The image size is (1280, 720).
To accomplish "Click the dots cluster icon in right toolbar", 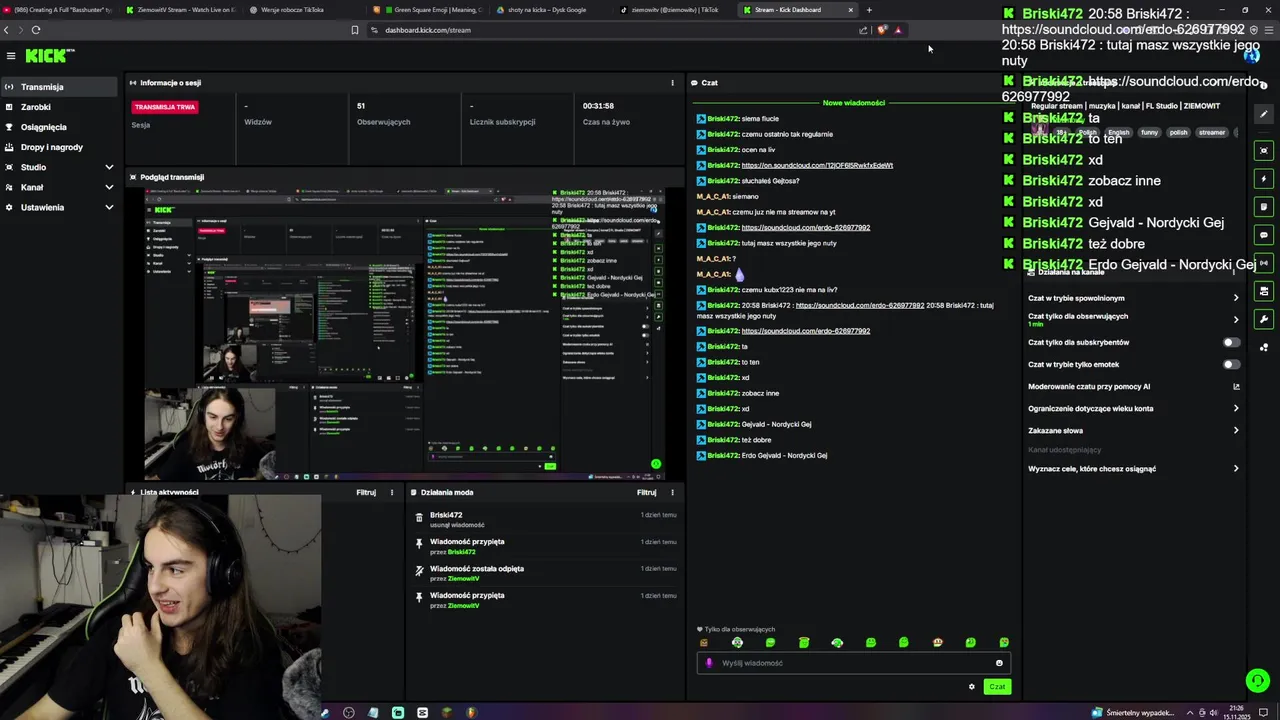I will [x=1264, y=347].
